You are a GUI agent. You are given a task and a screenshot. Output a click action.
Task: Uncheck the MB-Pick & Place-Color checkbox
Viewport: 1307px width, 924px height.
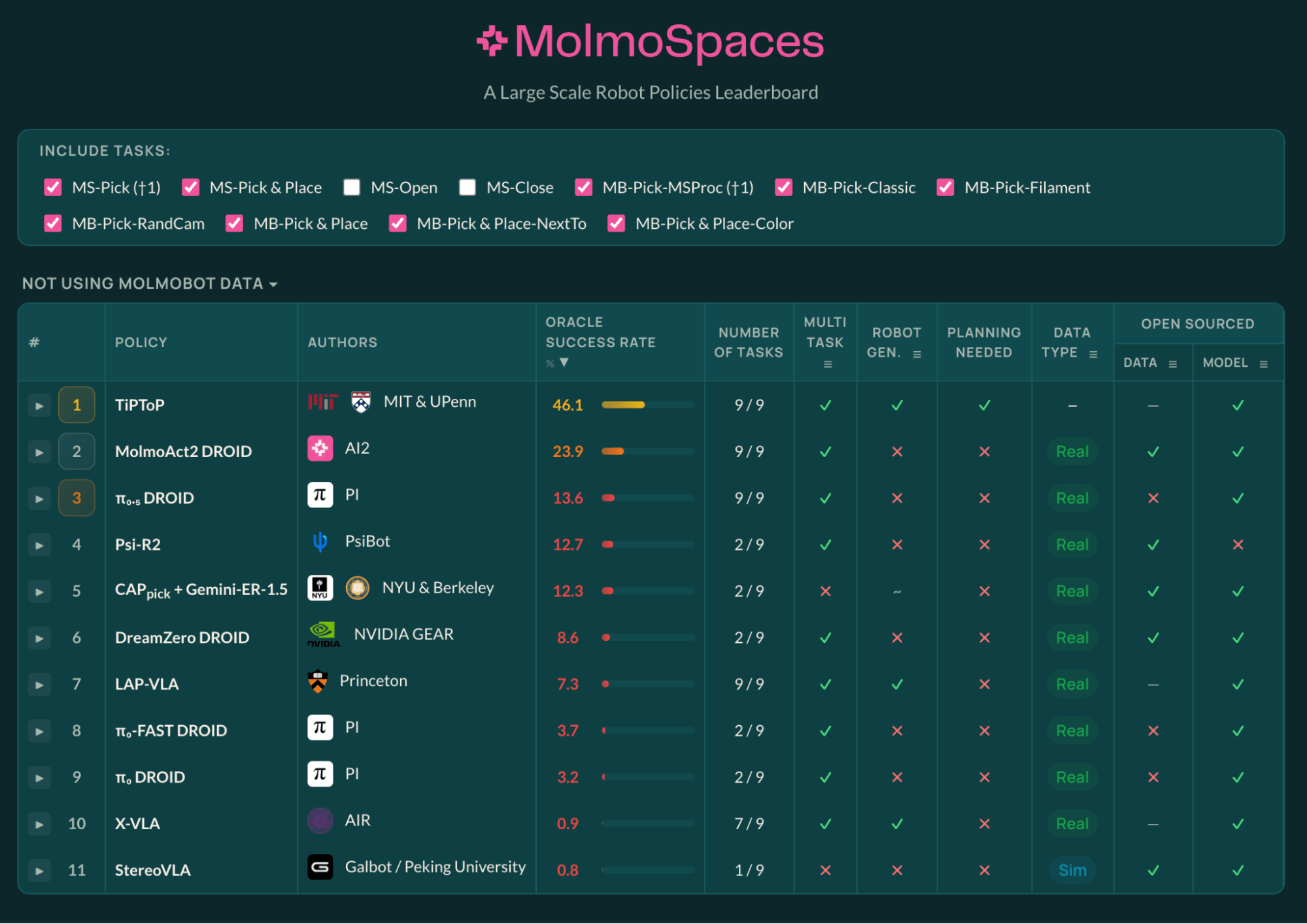[x=617, y=224]
